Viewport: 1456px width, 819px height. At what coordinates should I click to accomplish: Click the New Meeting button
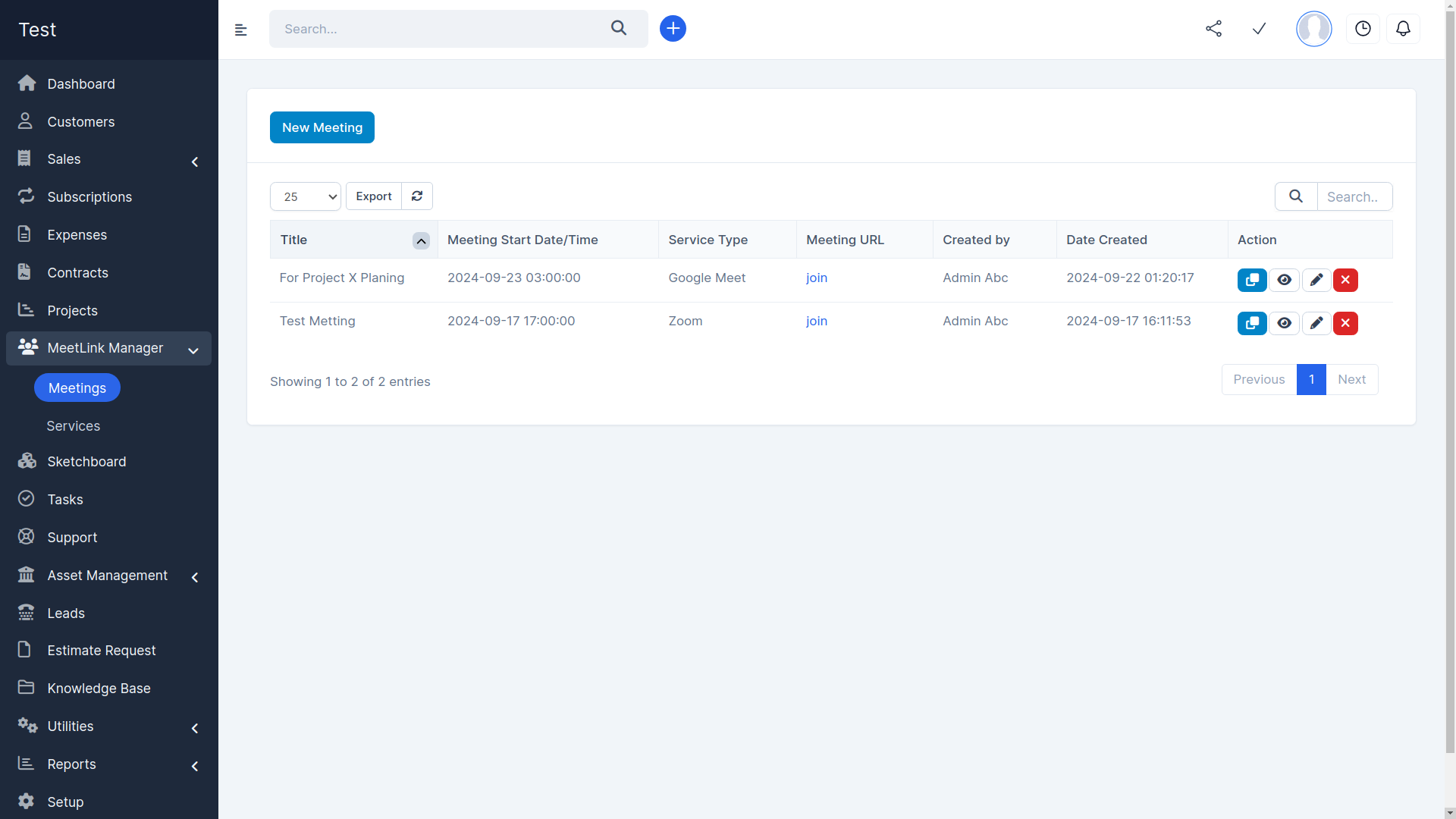[x=322, y=127]
